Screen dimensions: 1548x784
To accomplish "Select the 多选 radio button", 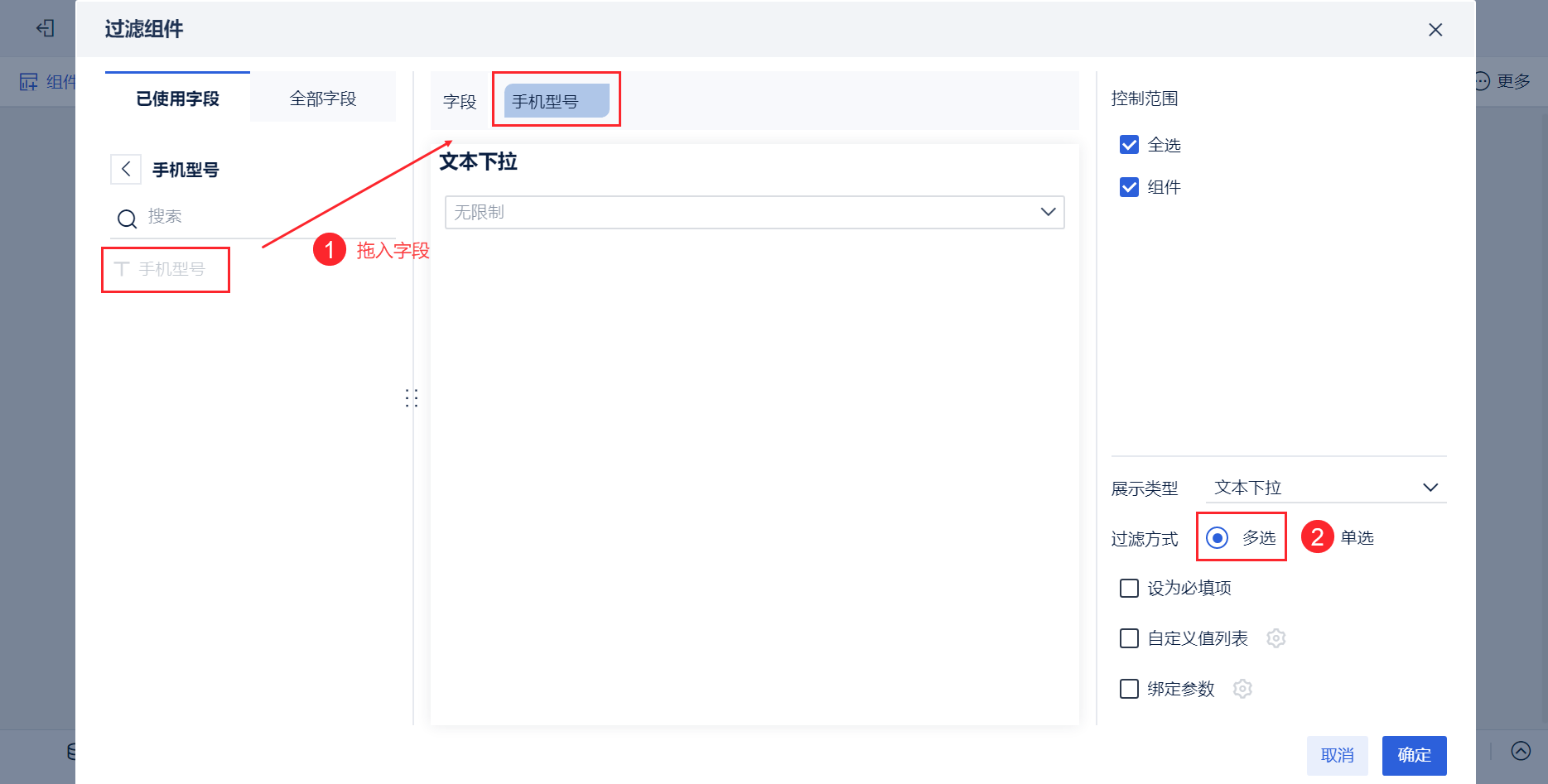I will pos(1217,538).
